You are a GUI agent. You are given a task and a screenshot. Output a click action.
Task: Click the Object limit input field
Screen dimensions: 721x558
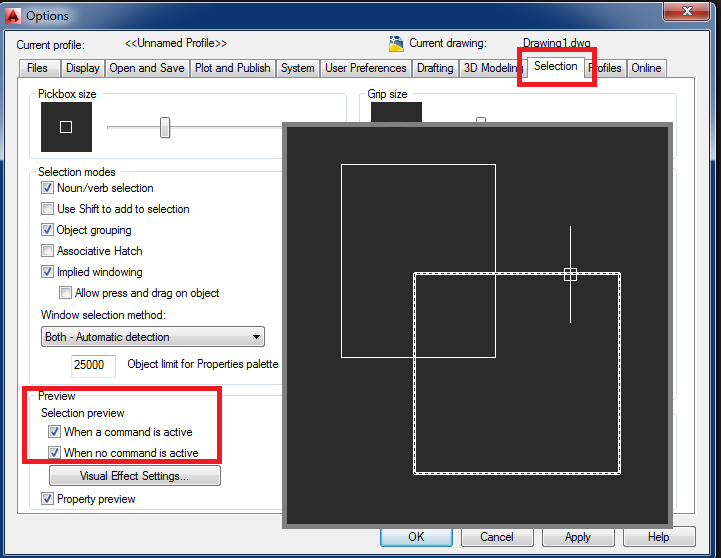[x=93, y=365]
